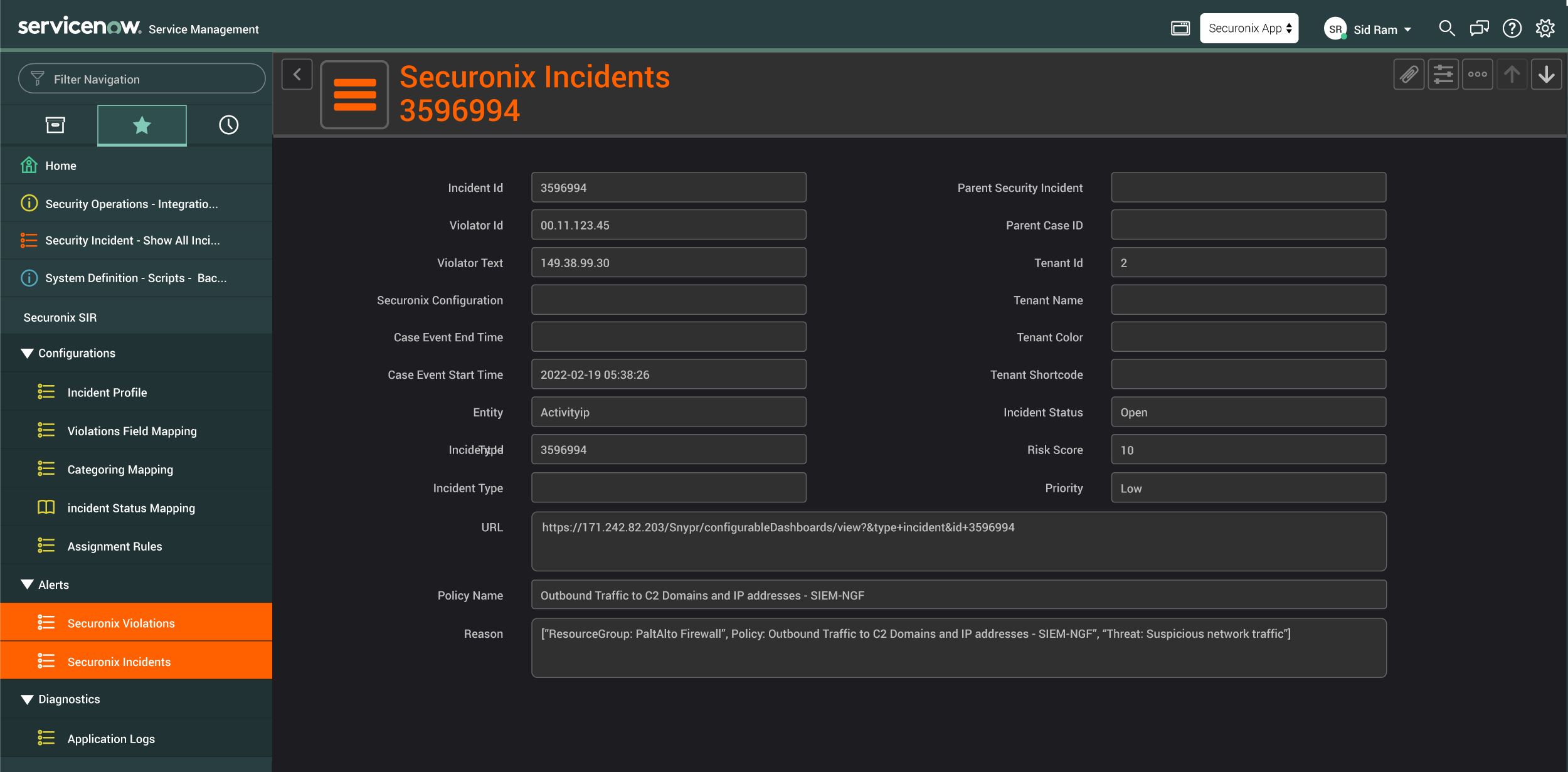Click the attachment paperclip icon
Screen dimensions: 1568x772
click(x=1409, y=75)
